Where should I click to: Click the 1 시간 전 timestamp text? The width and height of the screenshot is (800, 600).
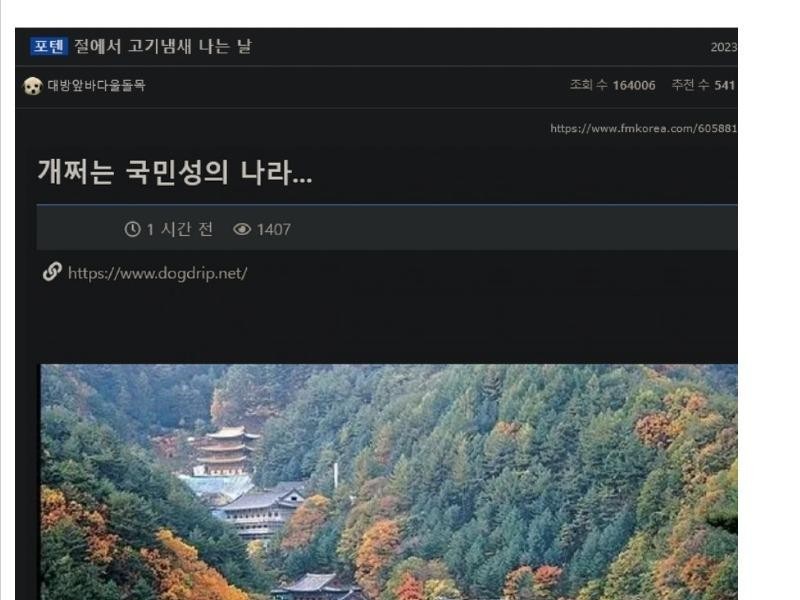click(180, 229)
